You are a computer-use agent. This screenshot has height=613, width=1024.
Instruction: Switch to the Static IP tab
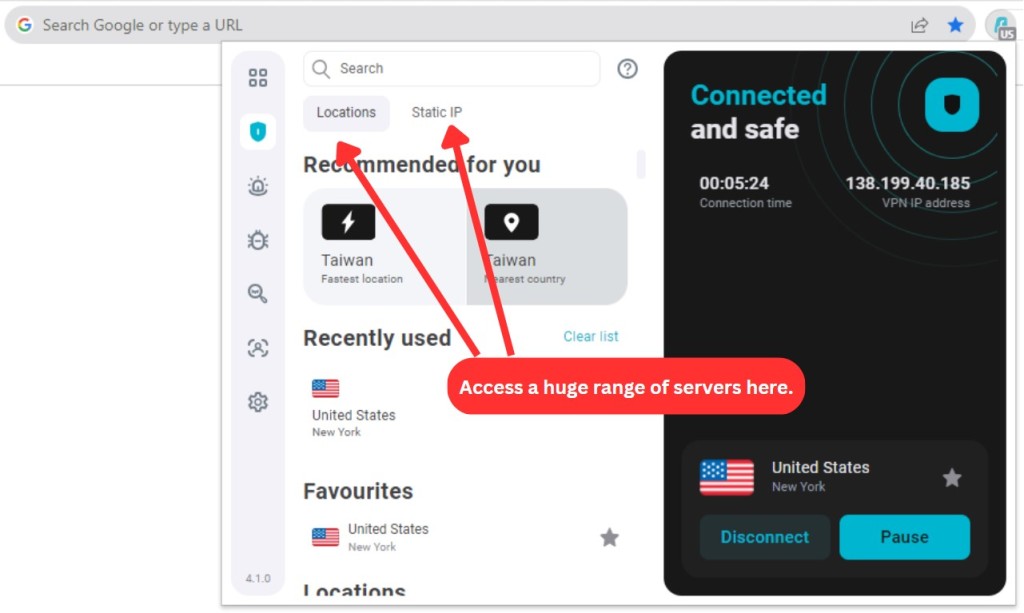click(x=436, y=112)
